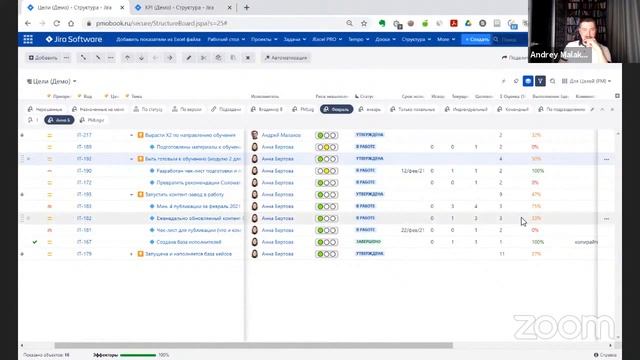
Task: Click the move down arrow in Structure toolbar
Action: 141,58
